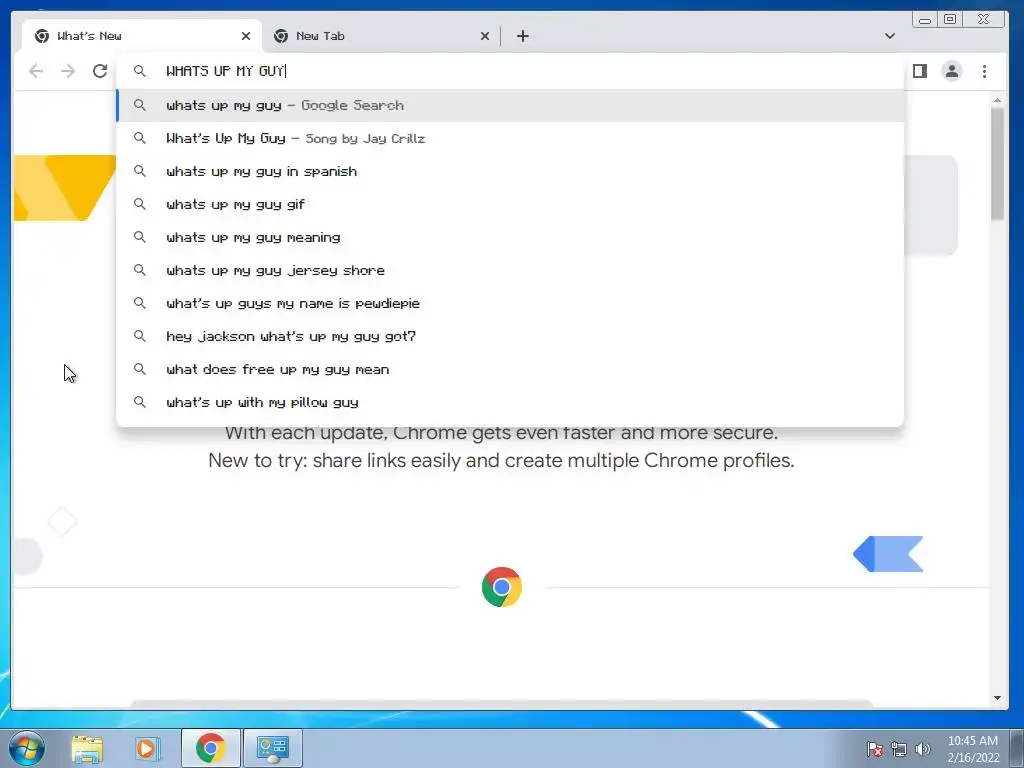Select 'hey jackson what's up my guy got?'
The image size is (1024, 768).
point(510,336)
